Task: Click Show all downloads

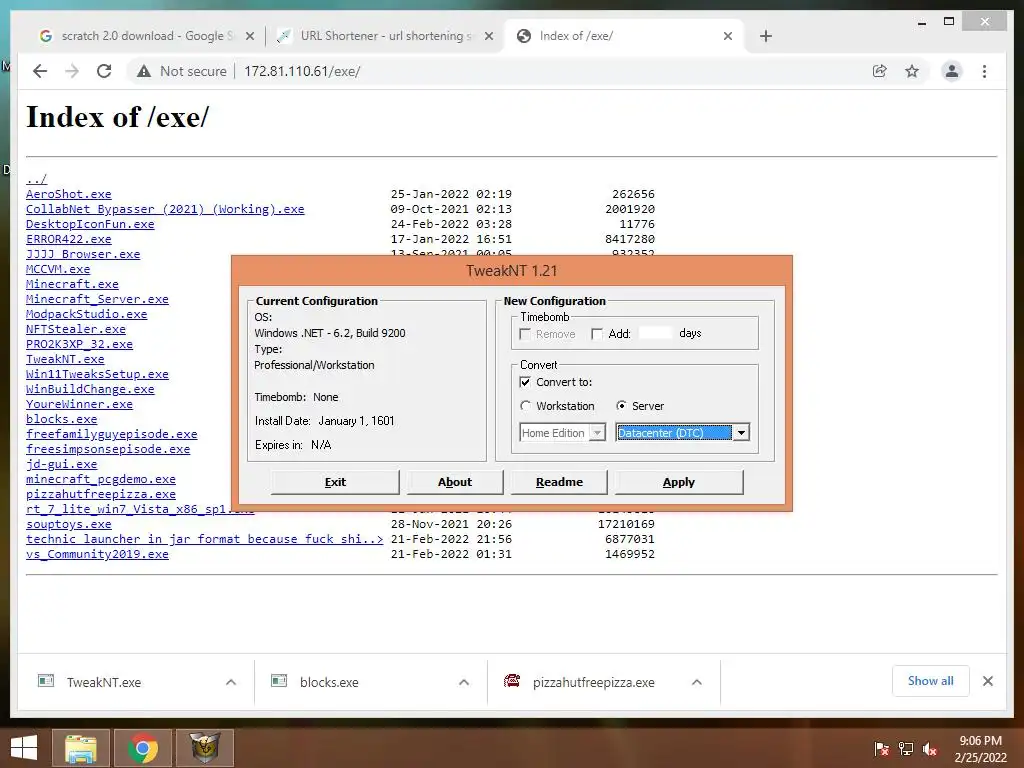Action: pyautogui.click(x=931, y=681)
